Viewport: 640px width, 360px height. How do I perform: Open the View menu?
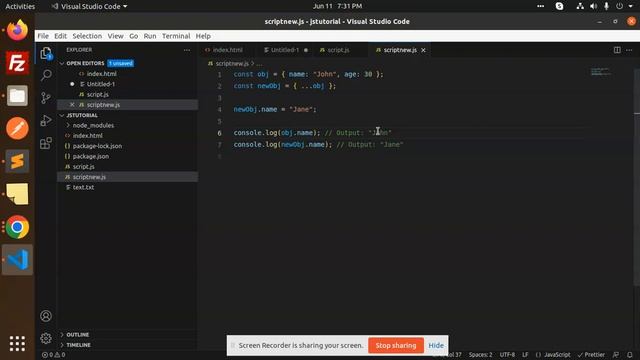[x=116, y=36]
